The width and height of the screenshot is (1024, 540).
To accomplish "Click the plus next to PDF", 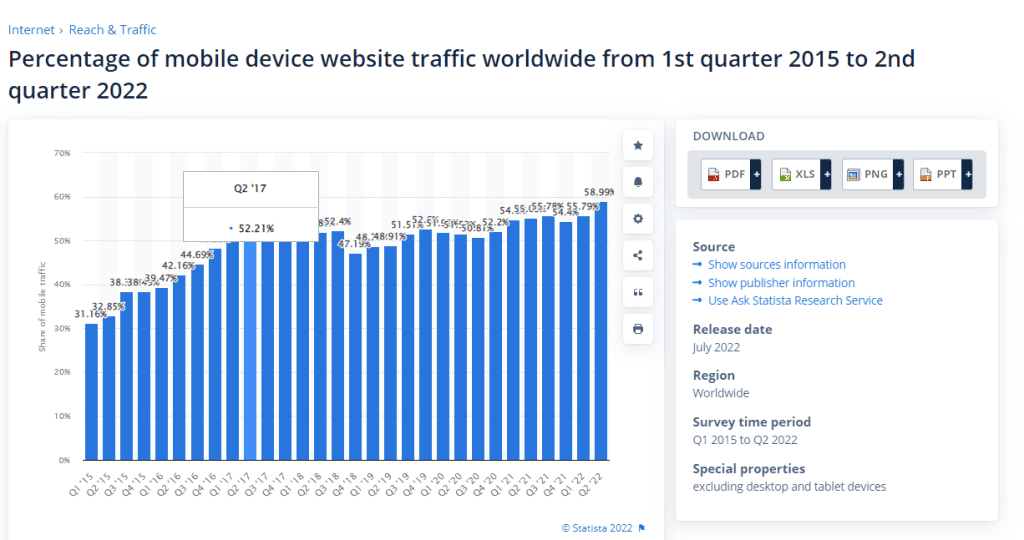I will pyautogui.click(x=756, y=174).
